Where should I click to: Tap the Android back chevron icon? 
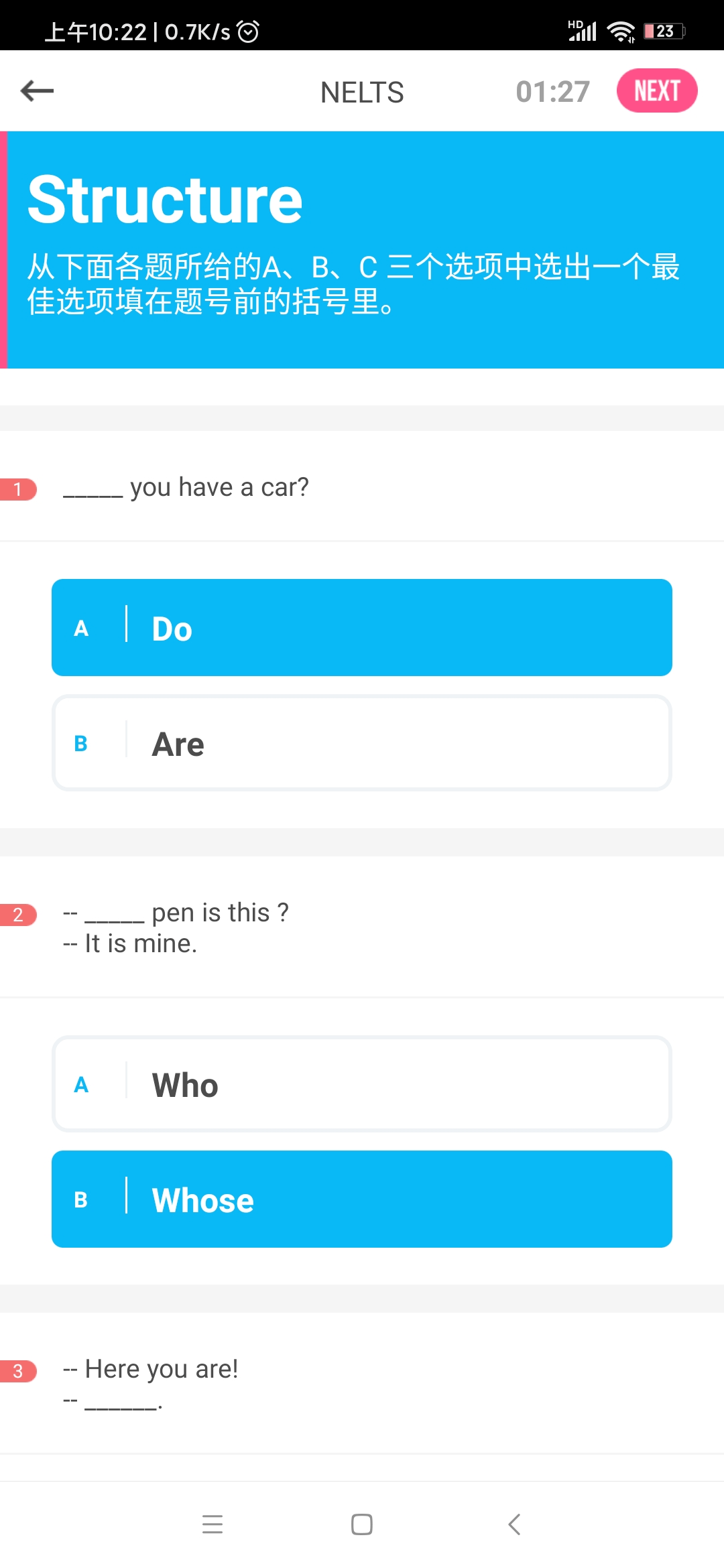coord(514,1524)
